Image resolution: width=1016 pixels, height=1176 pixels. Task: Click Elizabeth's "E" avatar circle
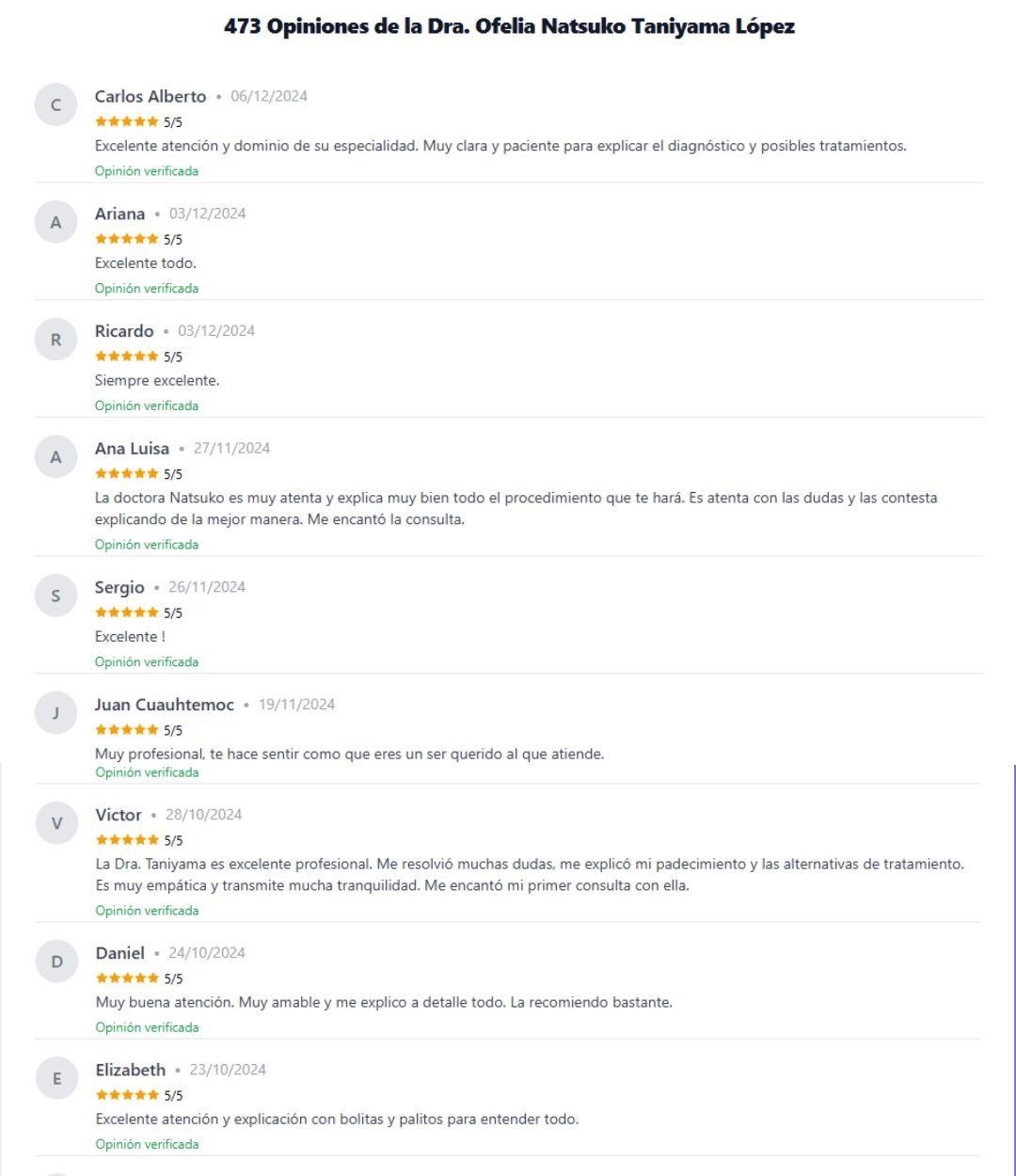pos(56,1078)
